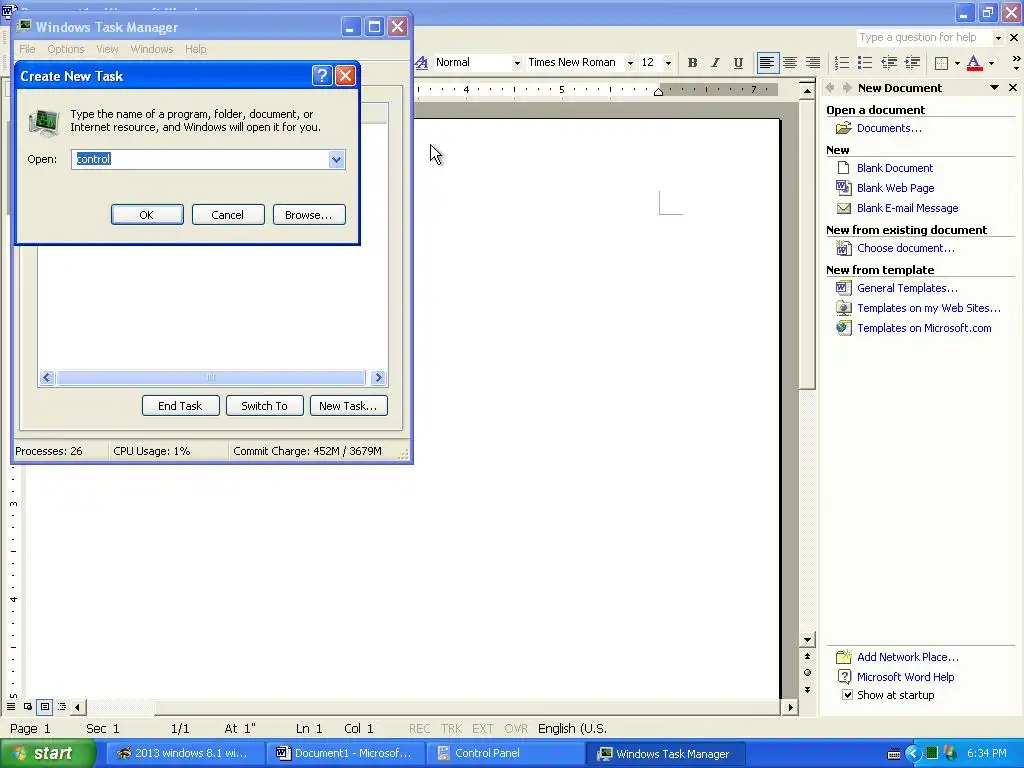Screen dimensions: 1024x768
Task: Toggle Italic formatting in Word toolbar
Action: [715, 63]
